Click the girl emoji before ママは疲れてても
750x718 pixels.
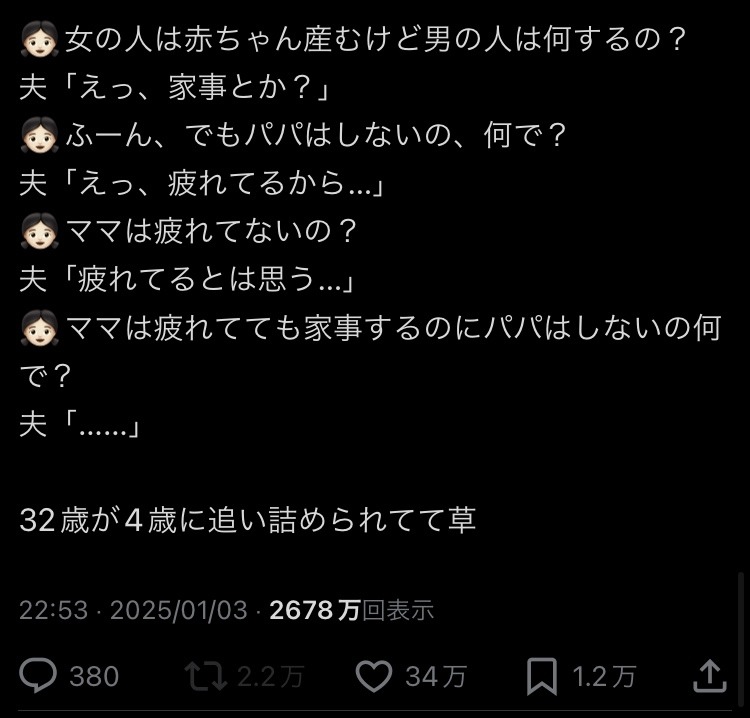click(x=39, y=326)
